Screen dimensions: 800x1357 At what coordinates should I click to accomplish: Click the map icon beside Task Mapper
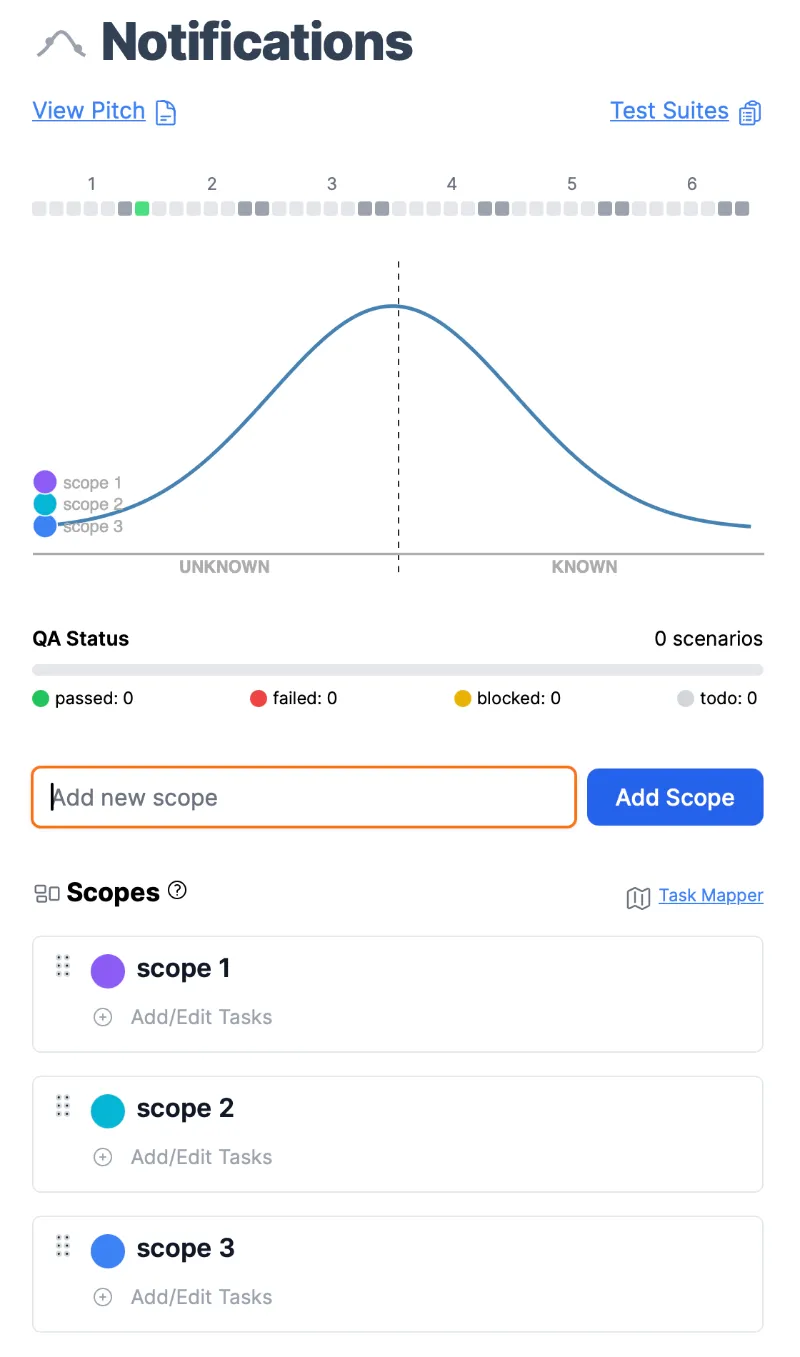click(638, 898)
